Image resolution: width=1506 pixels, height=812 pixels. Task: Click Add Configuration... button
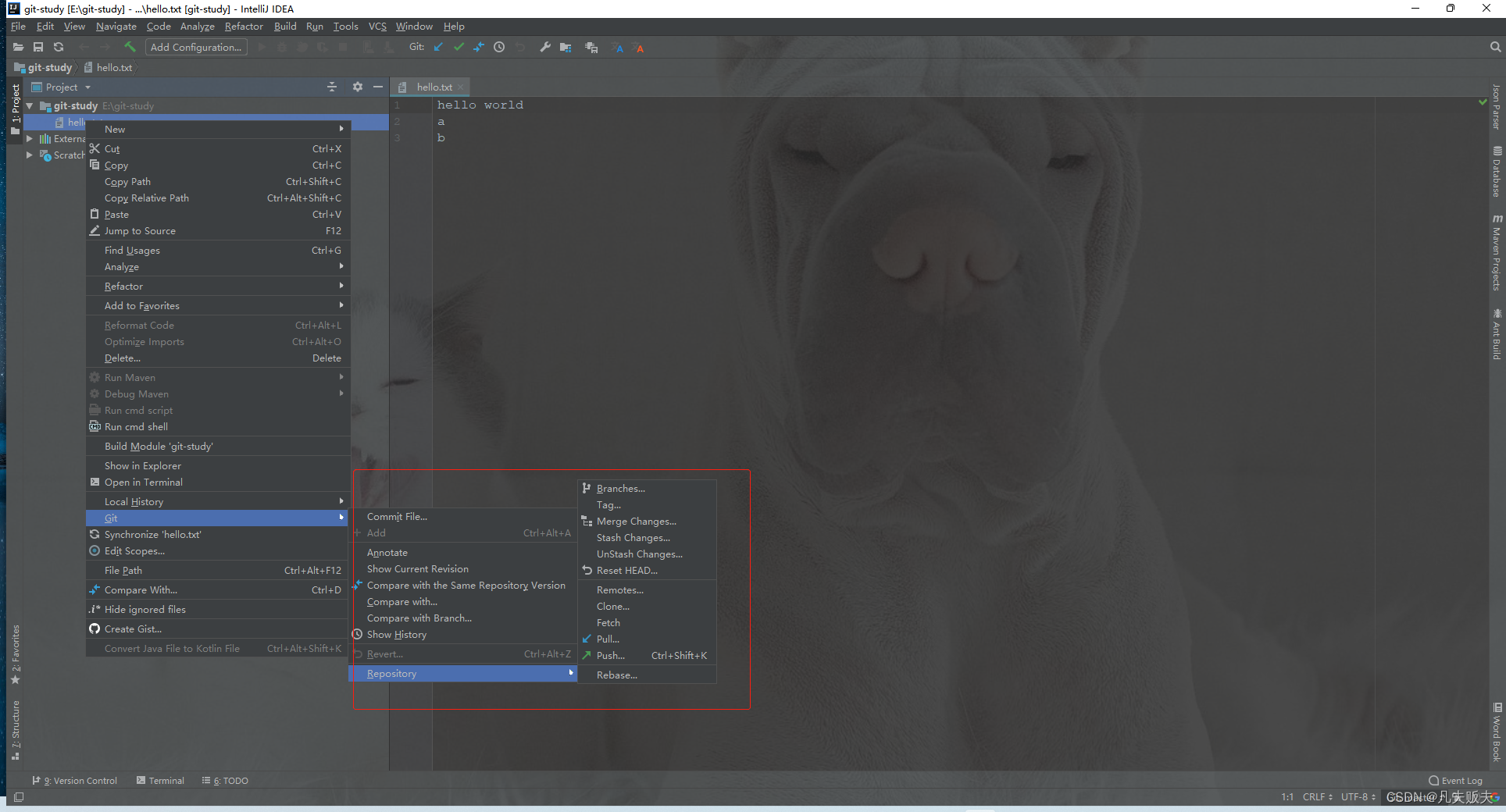click(196, 48)
